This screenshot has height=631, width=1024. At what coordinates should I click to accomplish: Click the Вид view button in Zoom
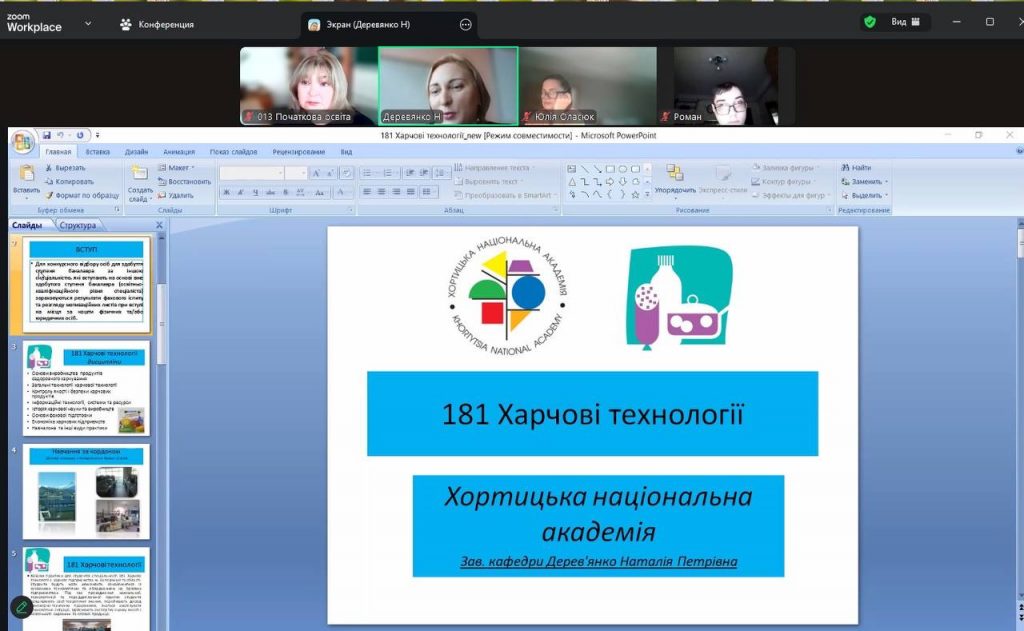(906, 22)
